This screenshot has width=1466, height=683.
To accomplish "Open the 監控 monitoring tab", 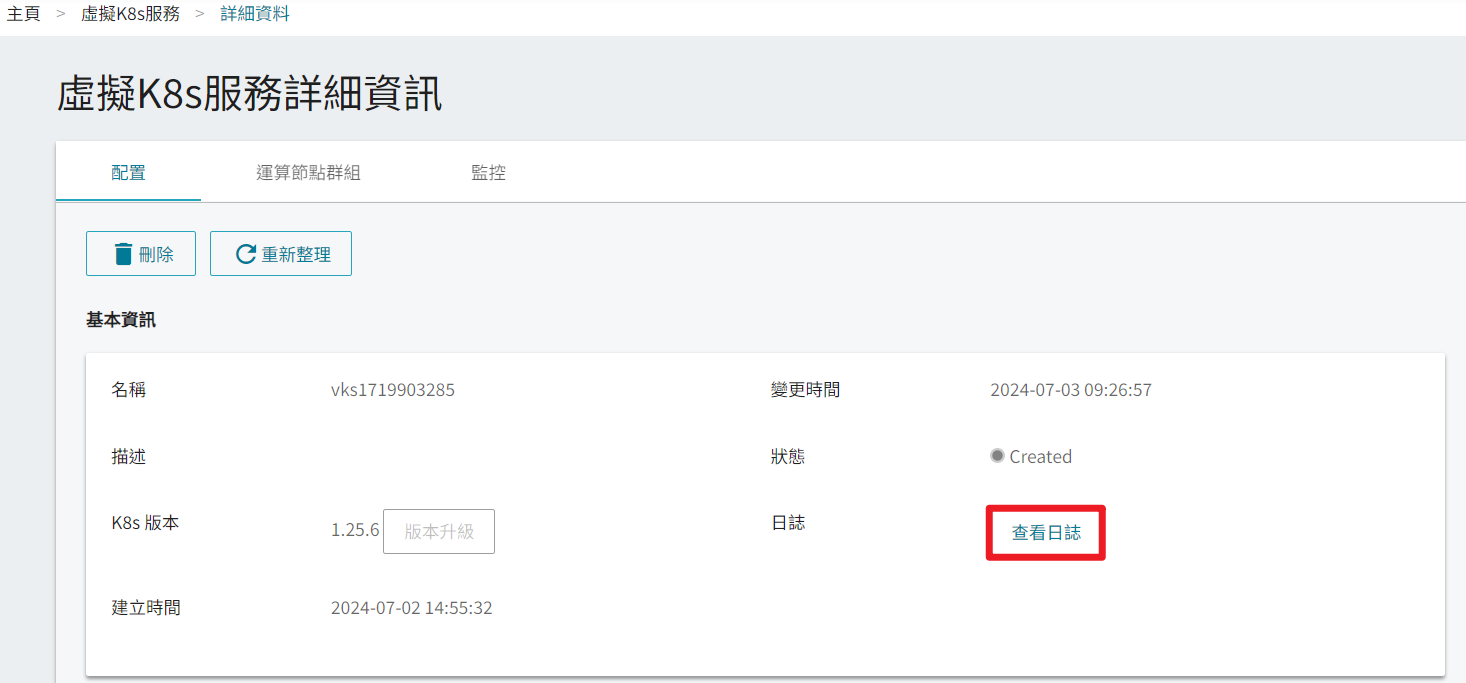I will 488,173.
